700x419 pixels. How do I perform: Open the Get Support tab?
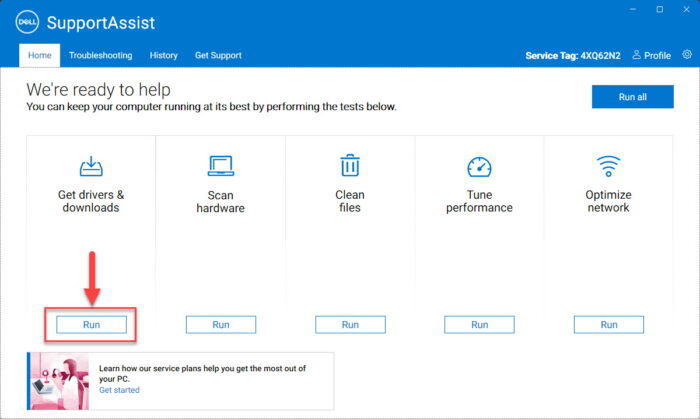pyautogui.click(x=218, y=55)
